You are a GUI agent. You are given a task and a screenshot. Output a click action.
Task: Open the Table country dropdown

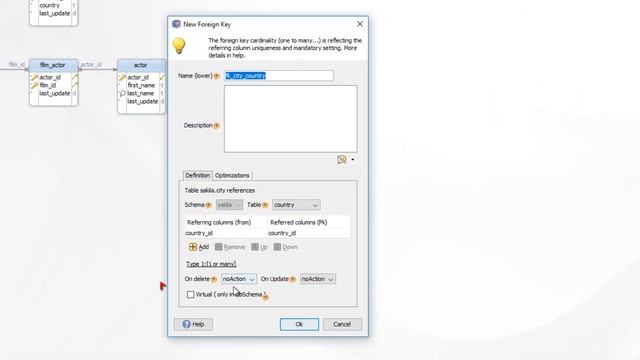[x=296, y=205]
